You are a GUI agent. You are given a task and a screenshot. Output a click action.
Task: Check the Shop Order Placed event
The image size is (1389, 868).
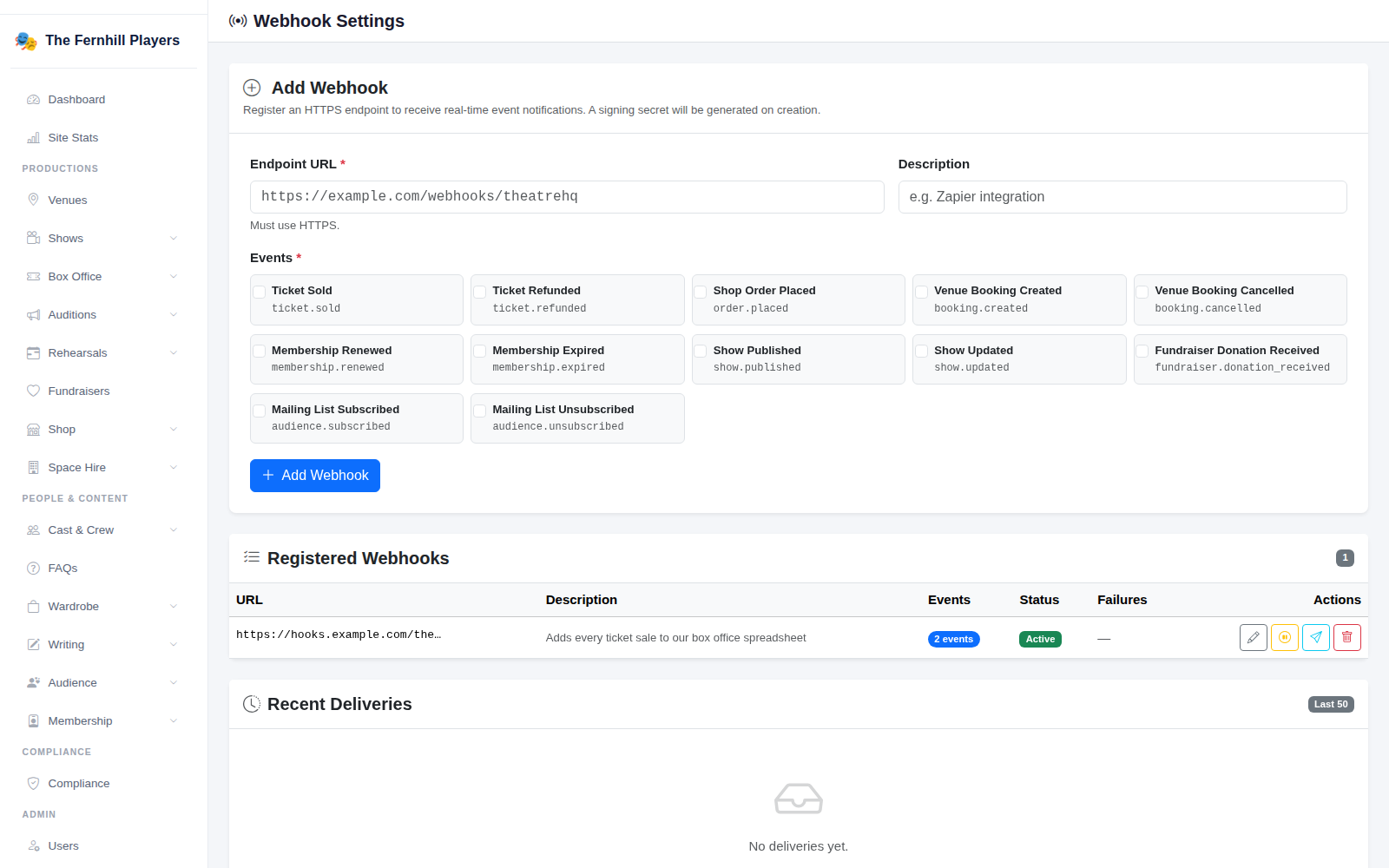coord(701,292)
